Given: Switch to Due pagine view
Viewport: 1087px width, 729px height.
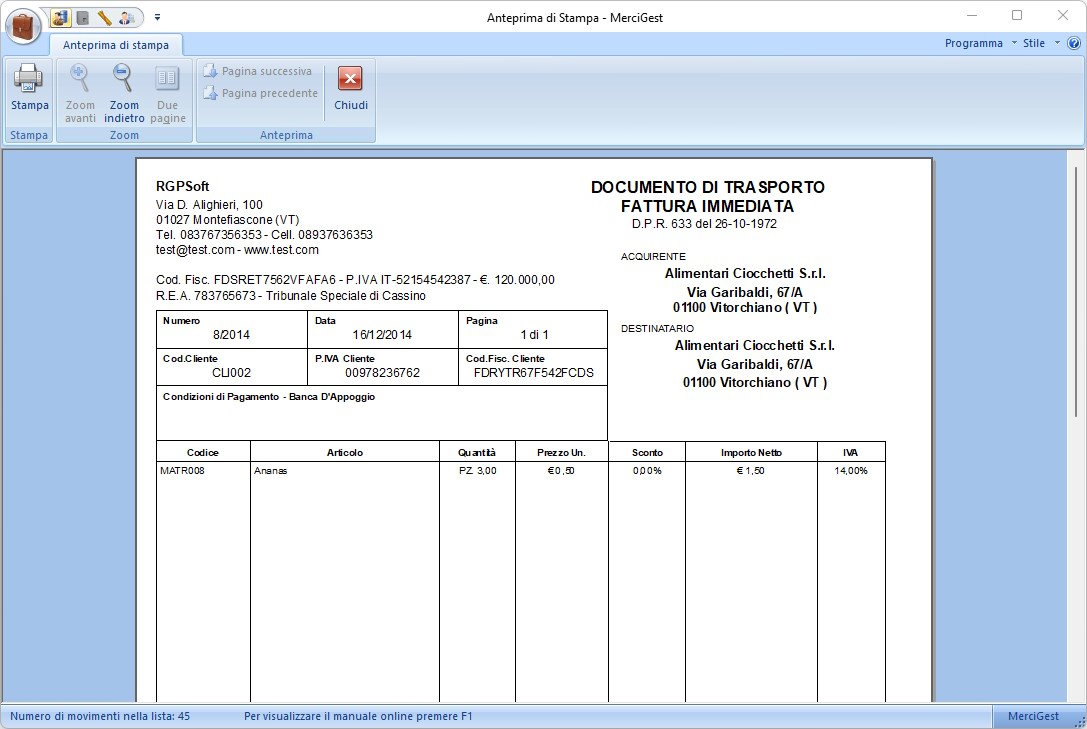Looking at the screenshot, I should pos(168,93).
